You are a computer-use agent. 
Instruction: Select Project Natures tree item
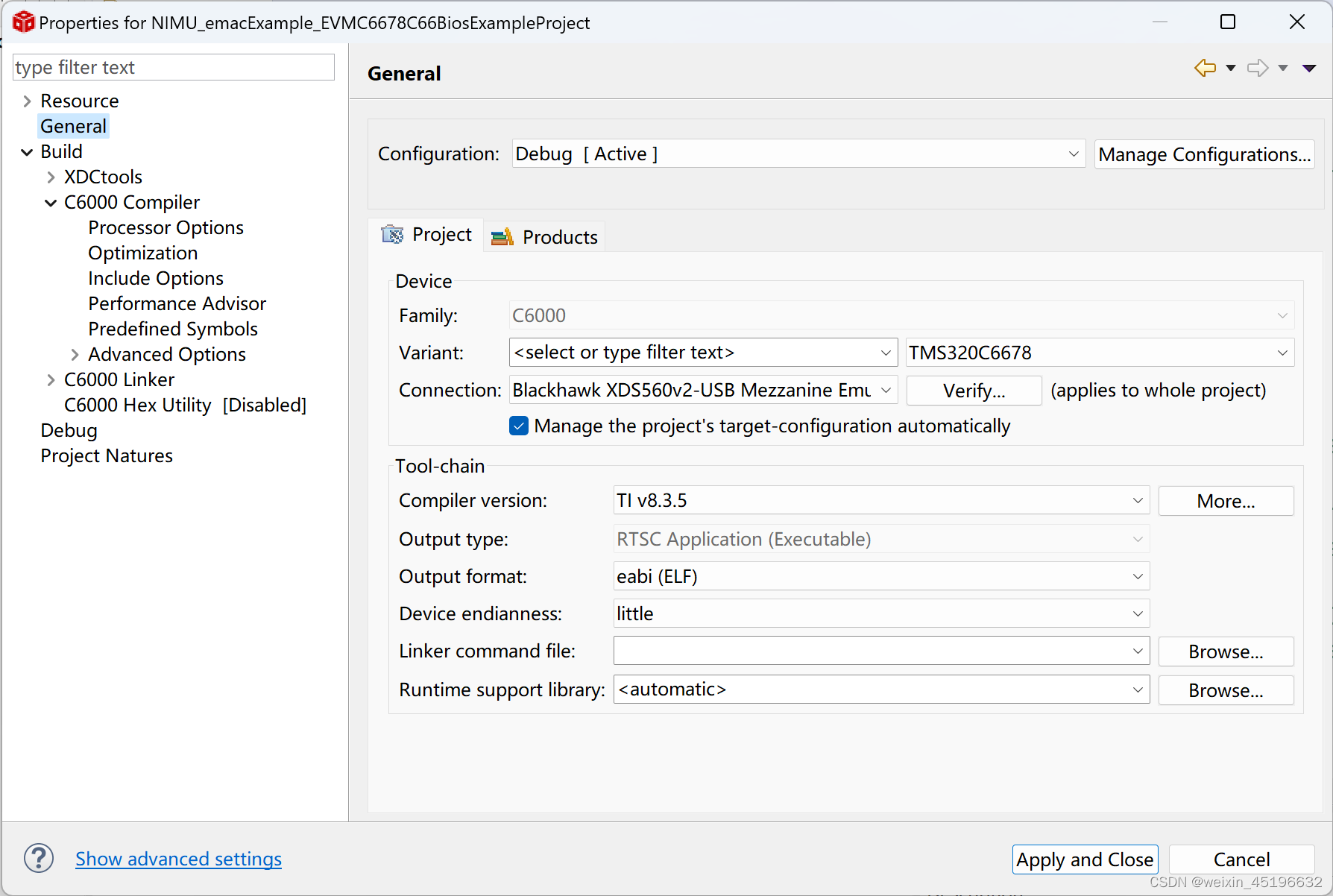(106, 455)
